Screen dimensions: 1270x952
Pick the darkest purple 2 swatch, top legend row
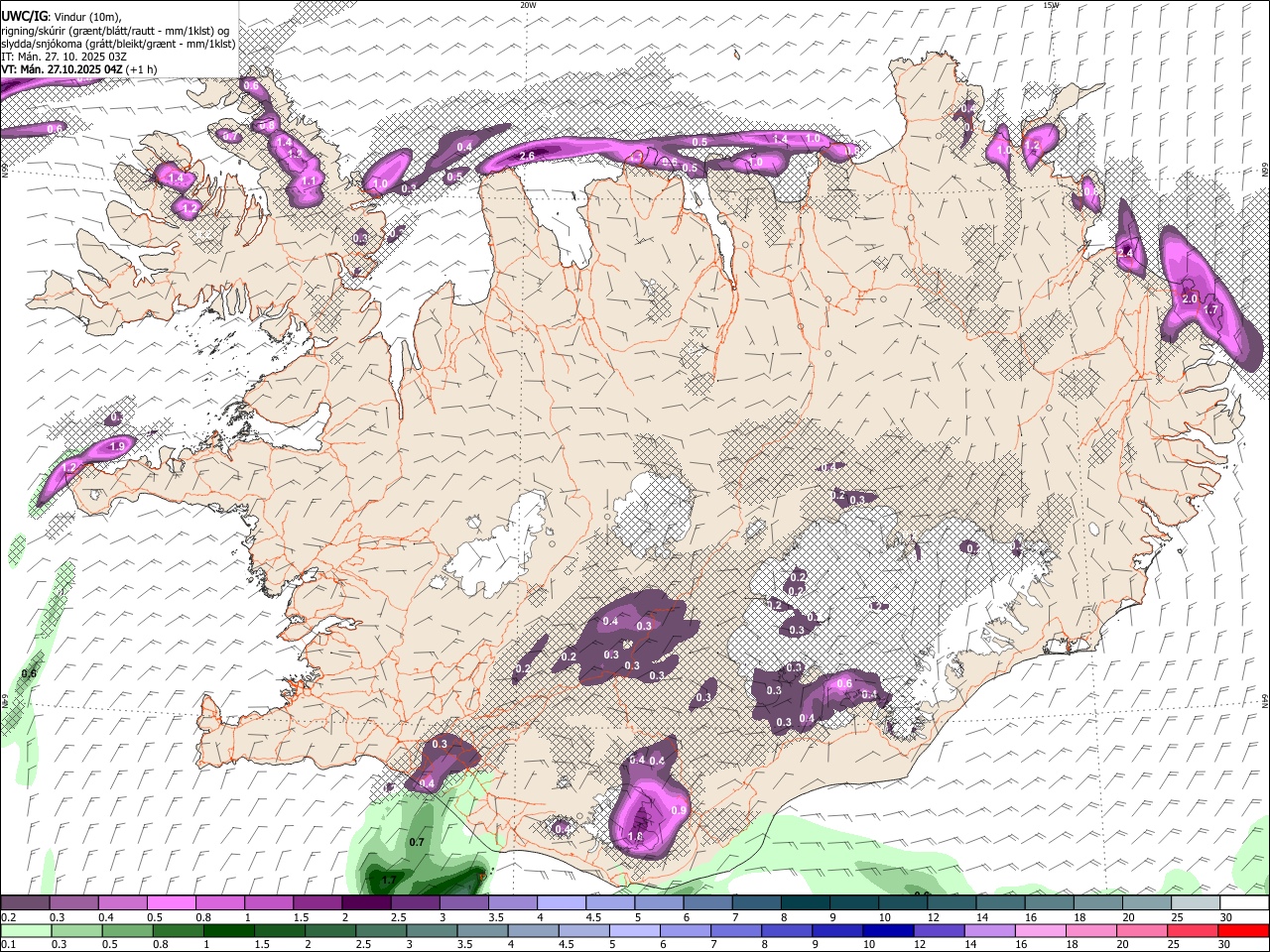(x=366, y=903)
